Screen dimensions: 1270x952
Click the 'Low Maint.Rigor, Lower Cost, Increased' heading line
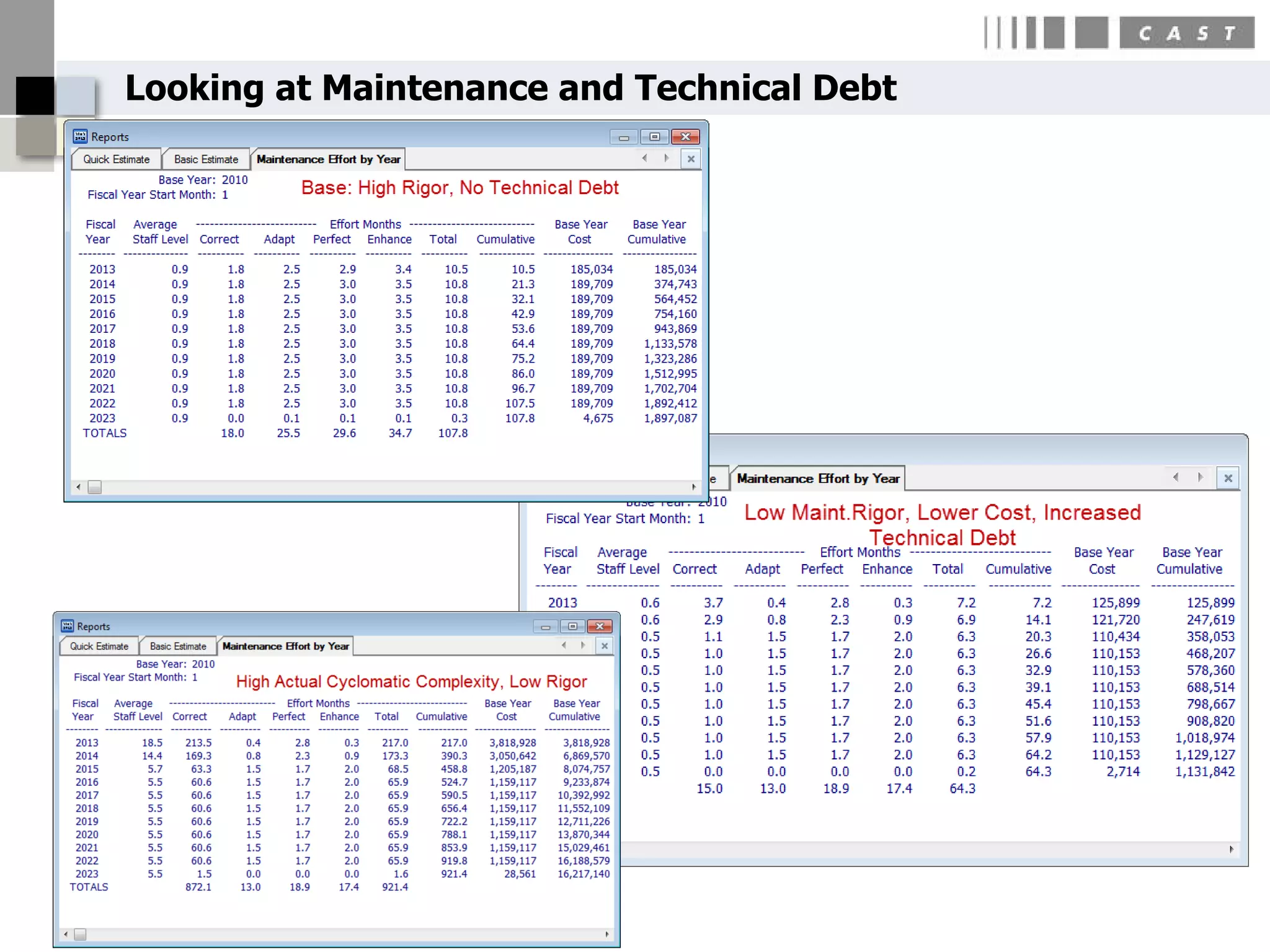coord(943,513)
